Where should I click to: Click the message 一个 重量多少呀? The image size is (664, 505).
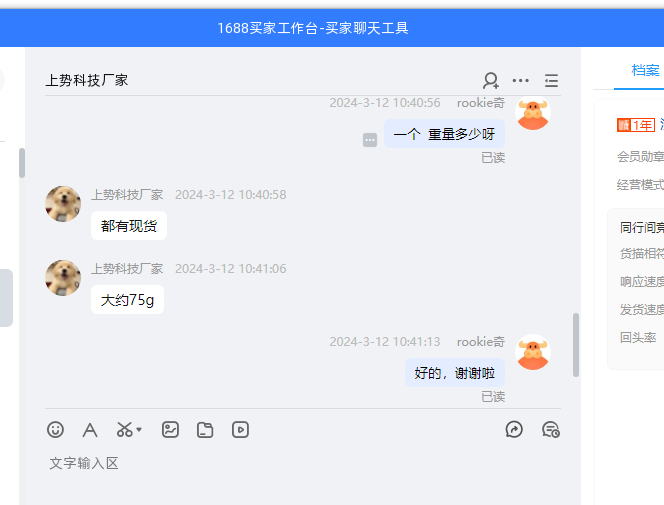tap(444, 134)
